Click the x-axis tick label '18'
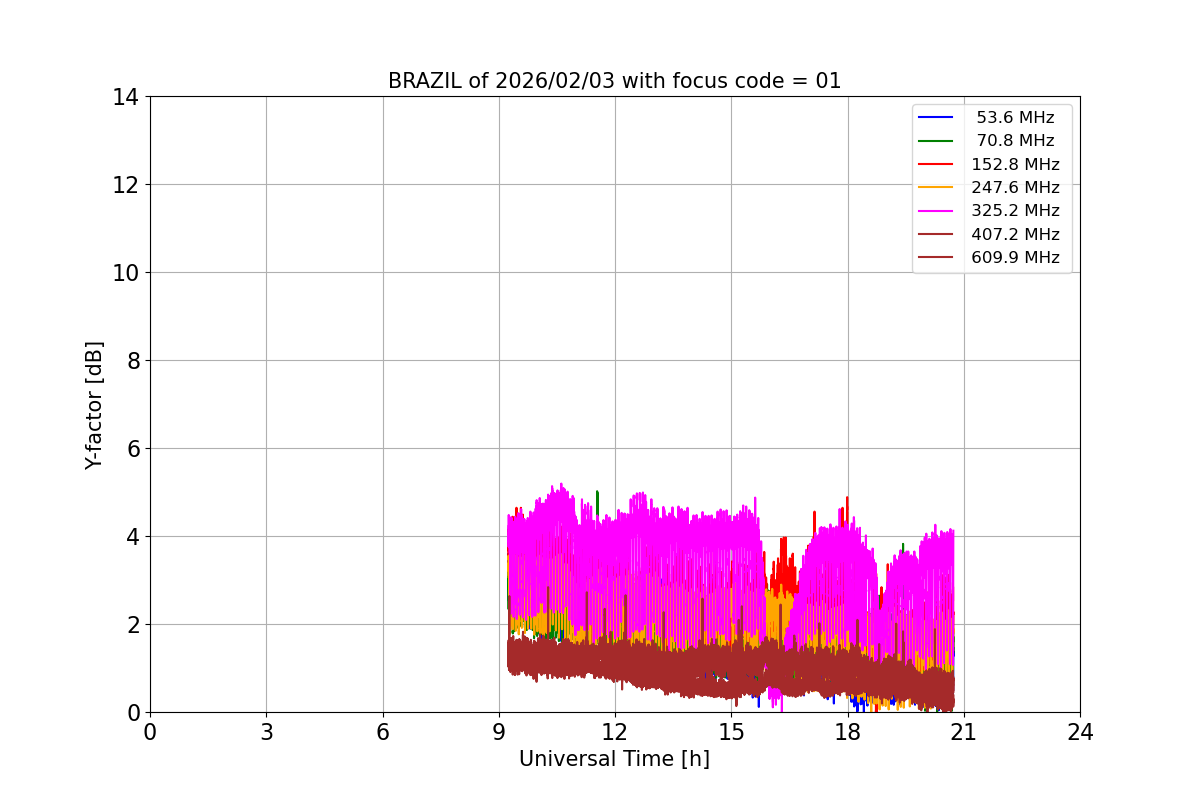 tap(847, 732)
